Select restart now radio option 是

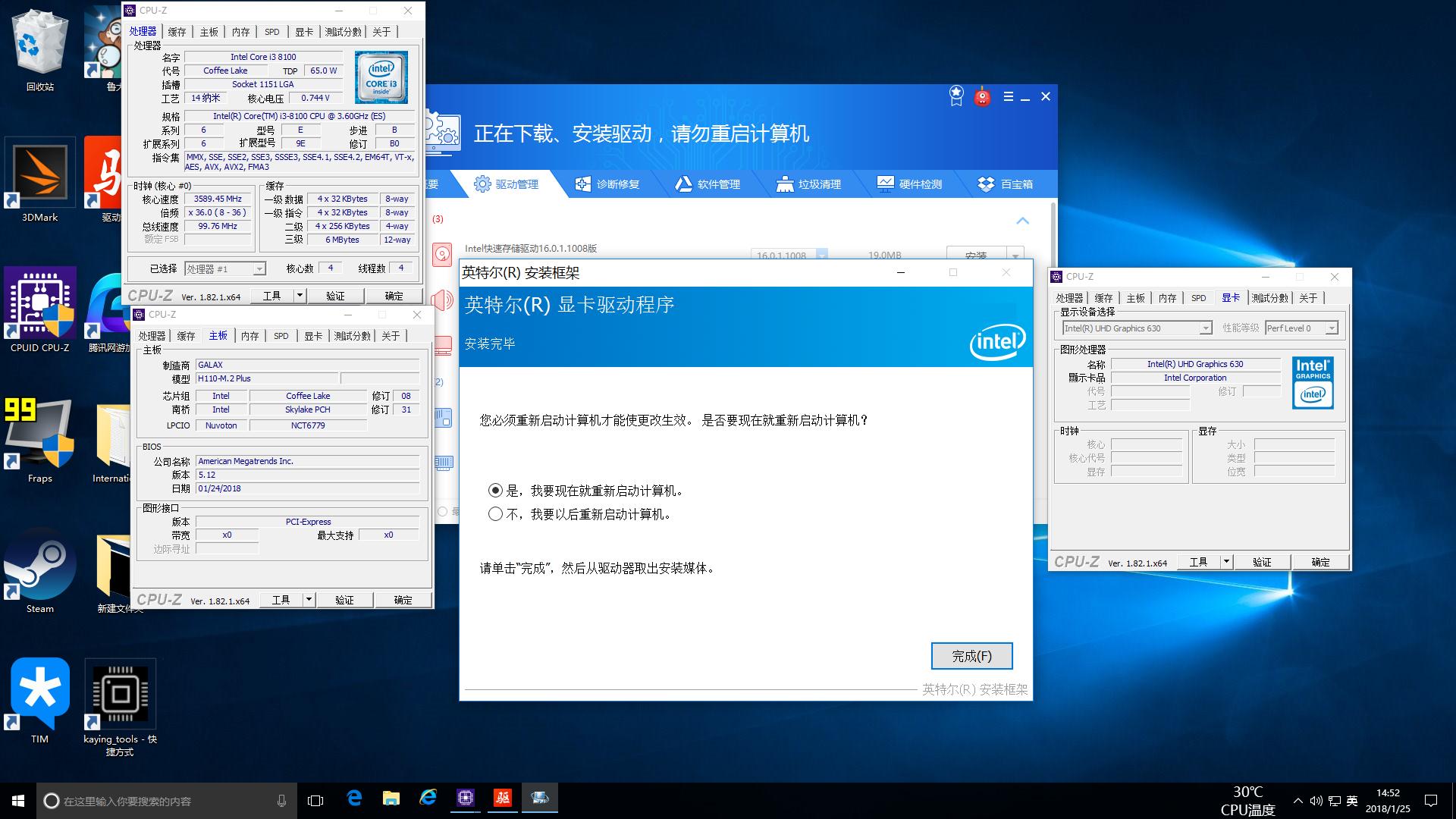pyautogui.click(x=497, y=491)
